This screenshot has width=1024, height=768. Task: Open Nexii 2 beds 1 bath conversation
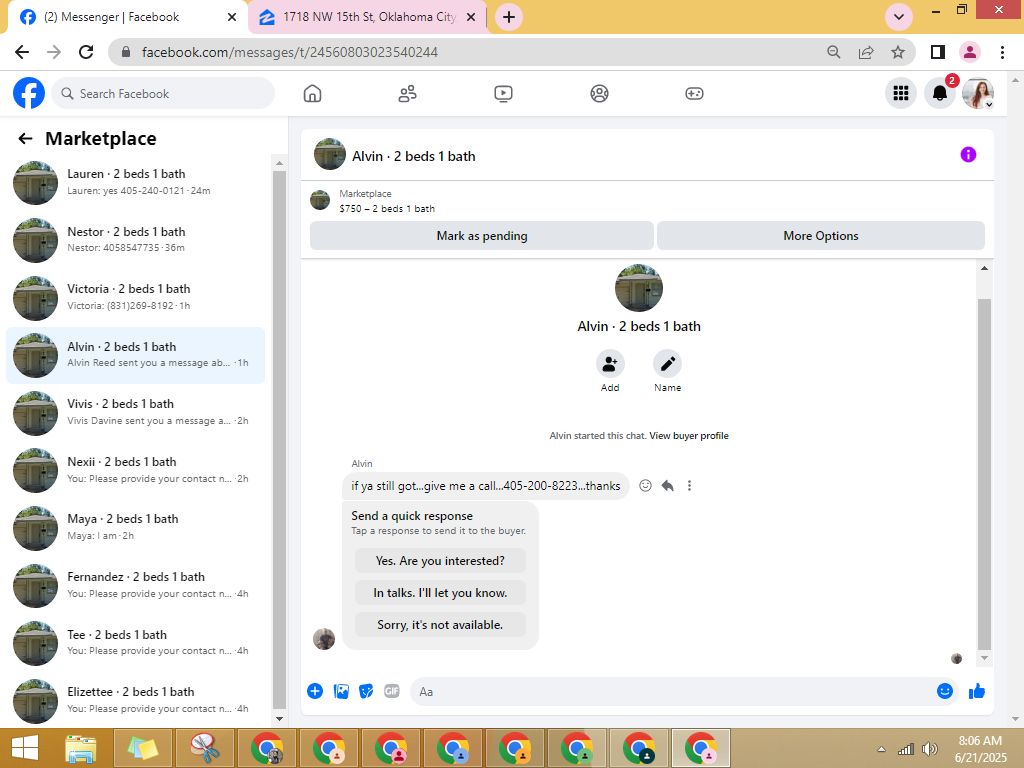(135, 470)
